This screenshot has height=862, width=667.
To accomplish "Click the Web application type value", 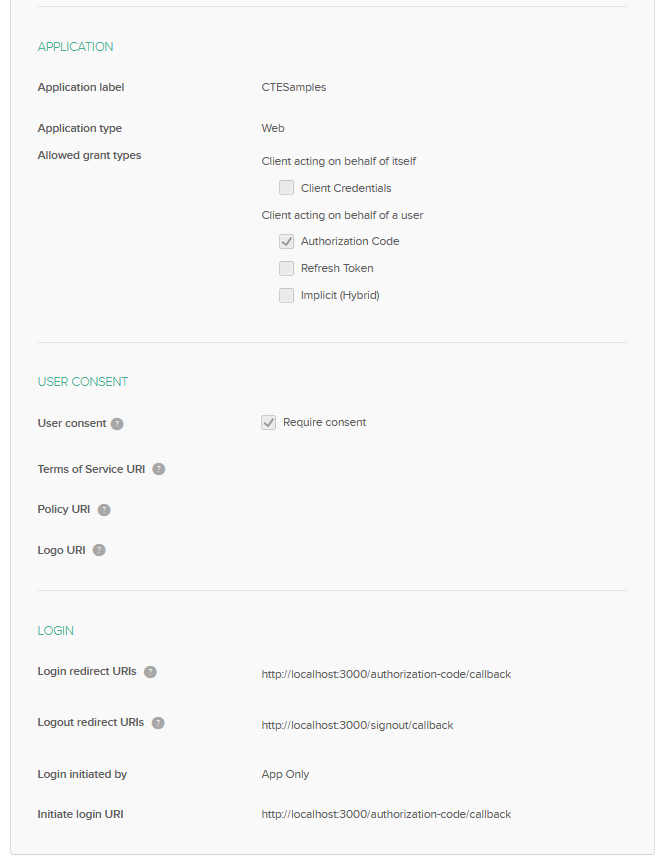I will tap(273, 128).
